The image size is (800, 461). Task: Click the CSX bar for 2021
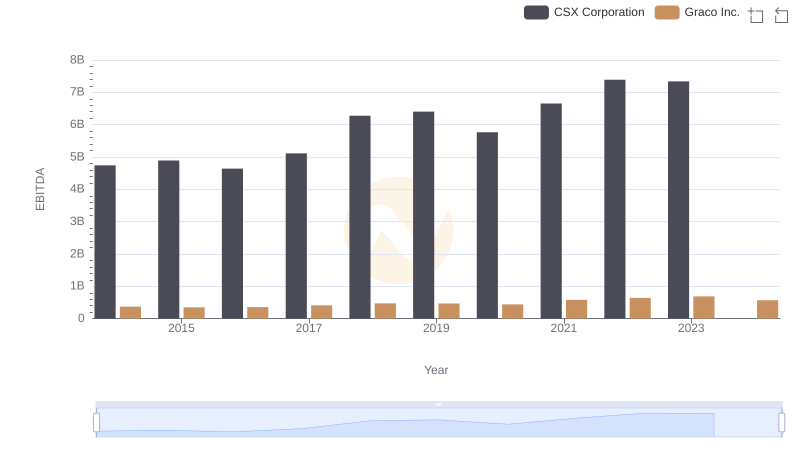pyautogui.click(x=551, y=211)
